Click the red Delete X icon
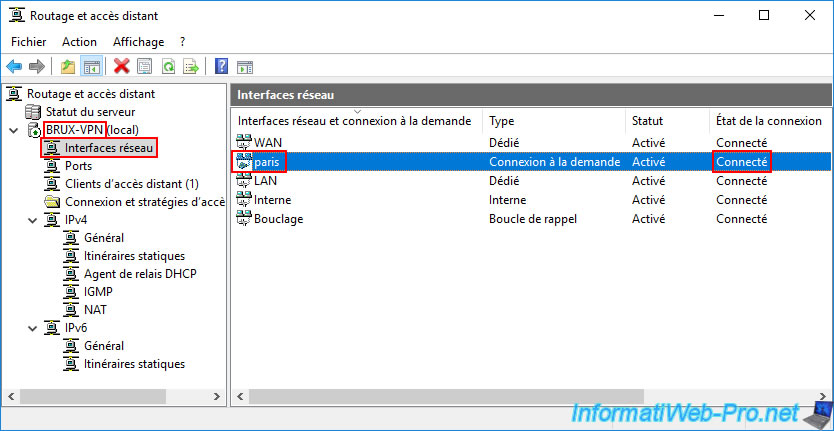This screenshot has height=431, width=834. click(122, 67)
